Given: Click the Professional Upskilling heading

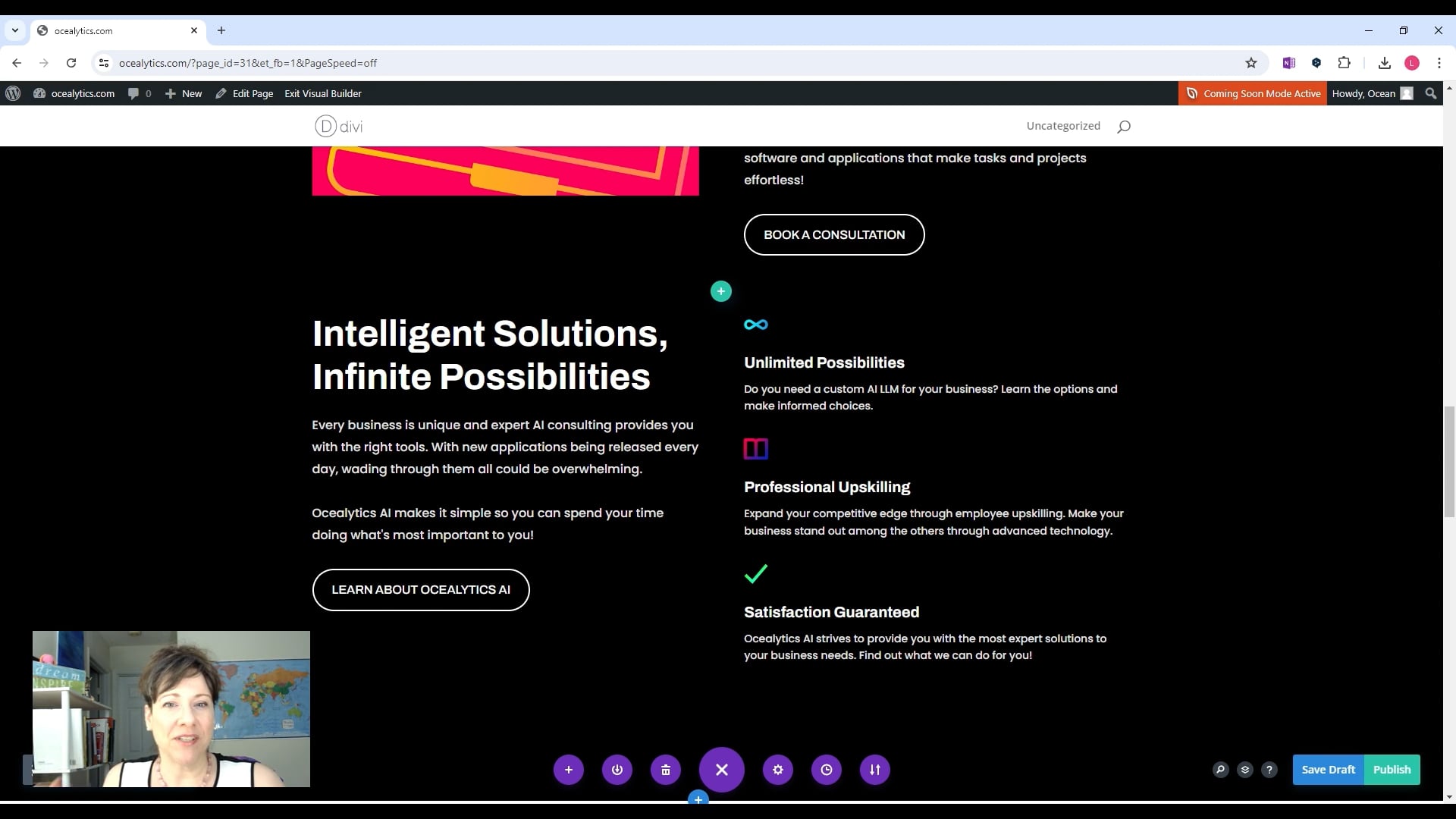Looking at the screenshot, I should [827, 487].
